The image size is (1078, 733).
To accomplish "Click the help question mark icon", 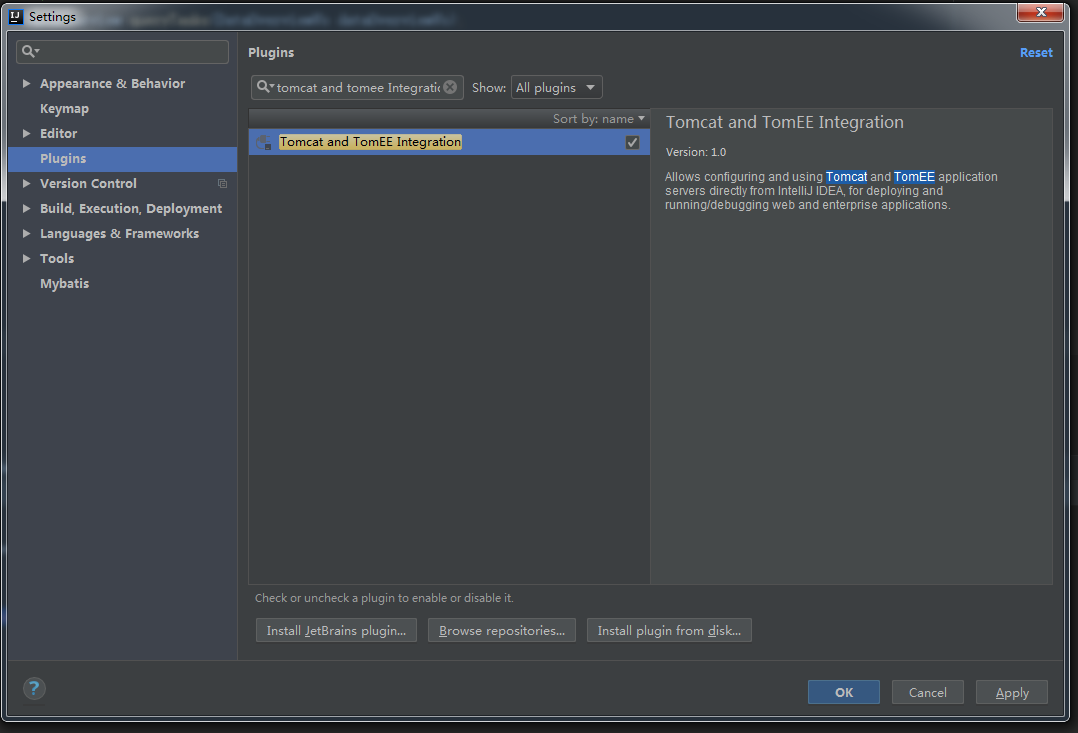I will coord(34,688).
